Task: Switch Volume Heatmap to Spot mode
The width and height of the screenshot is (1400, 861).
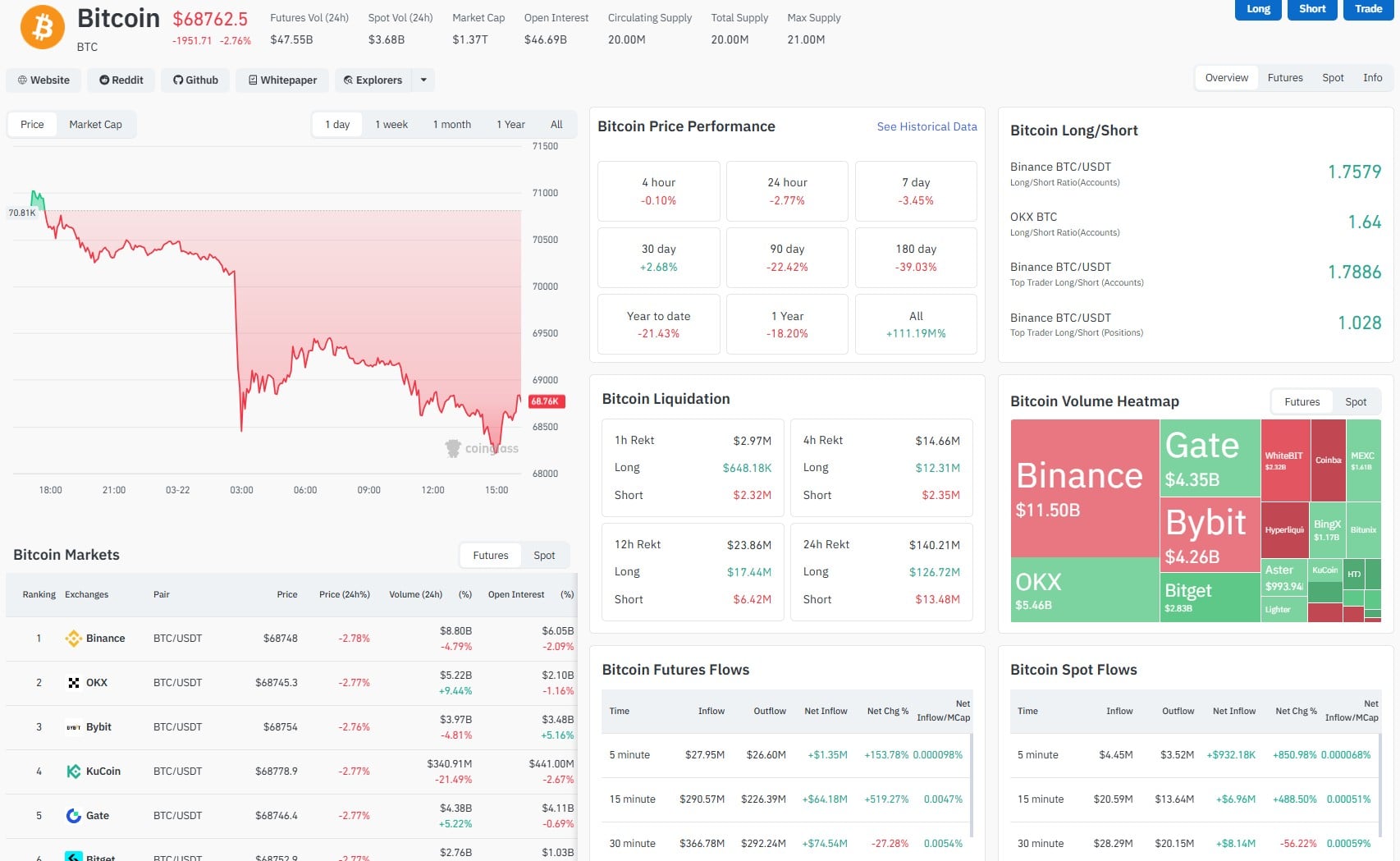Action: [1356, 401]
